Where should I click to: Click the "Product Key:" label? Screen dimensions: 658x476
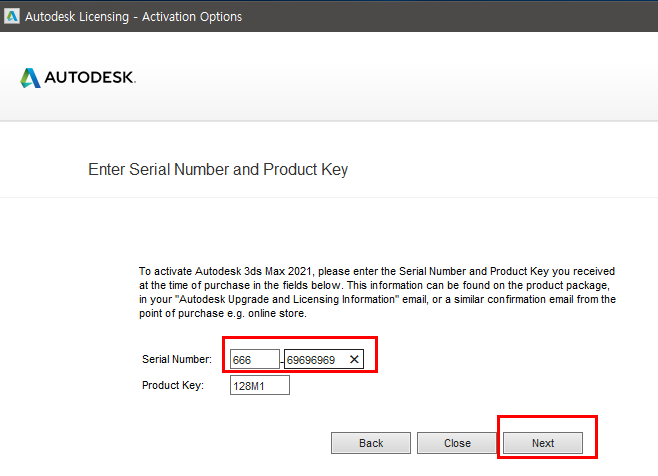click(173, 386)
